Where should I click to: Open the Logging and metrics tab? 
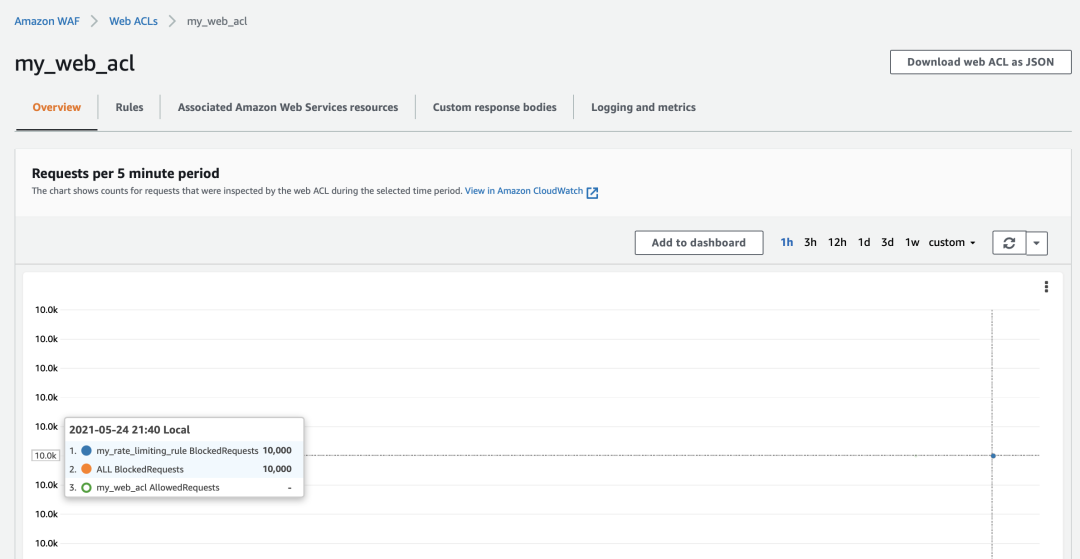tap(643, 107)
